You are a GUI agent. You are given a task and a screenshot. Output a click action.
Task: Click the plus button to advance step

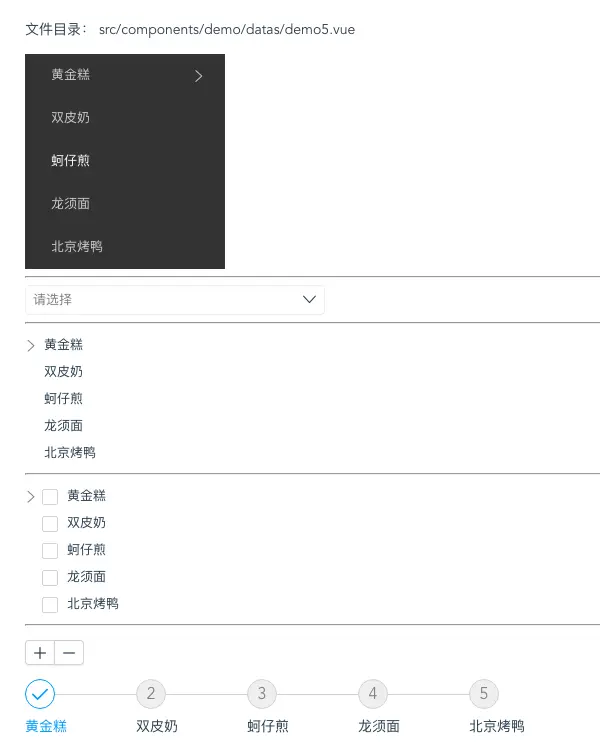pos(40,653)
